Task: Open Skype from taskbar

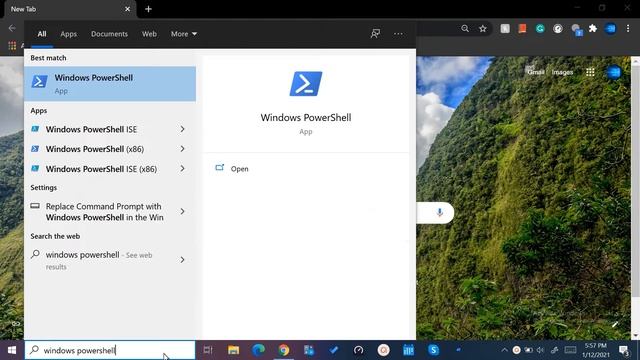Action: pyautogui.click(x=433, y=350)
